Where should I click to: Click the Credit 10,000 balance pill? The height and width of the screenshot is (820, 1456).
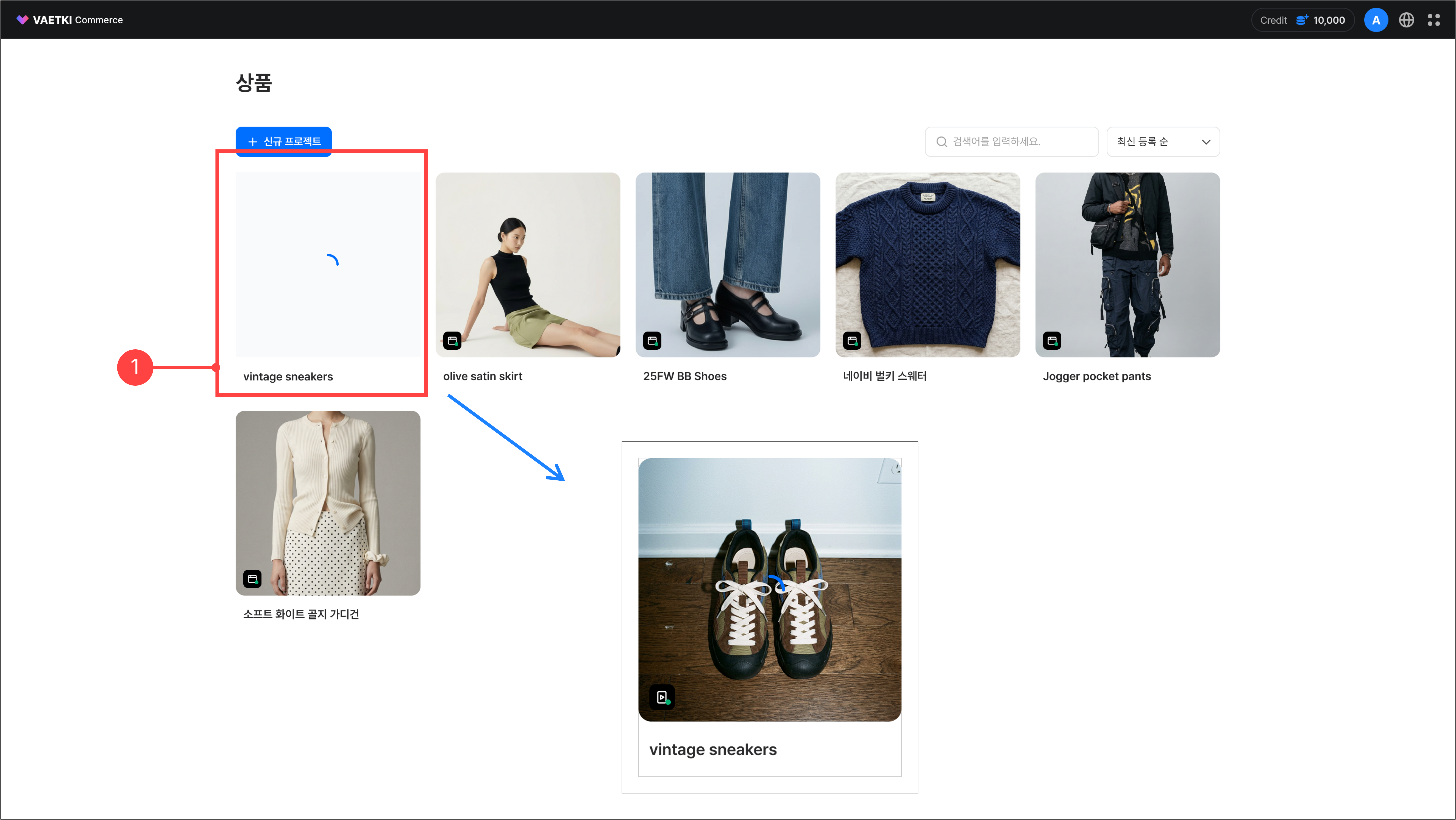(1302, 20)
